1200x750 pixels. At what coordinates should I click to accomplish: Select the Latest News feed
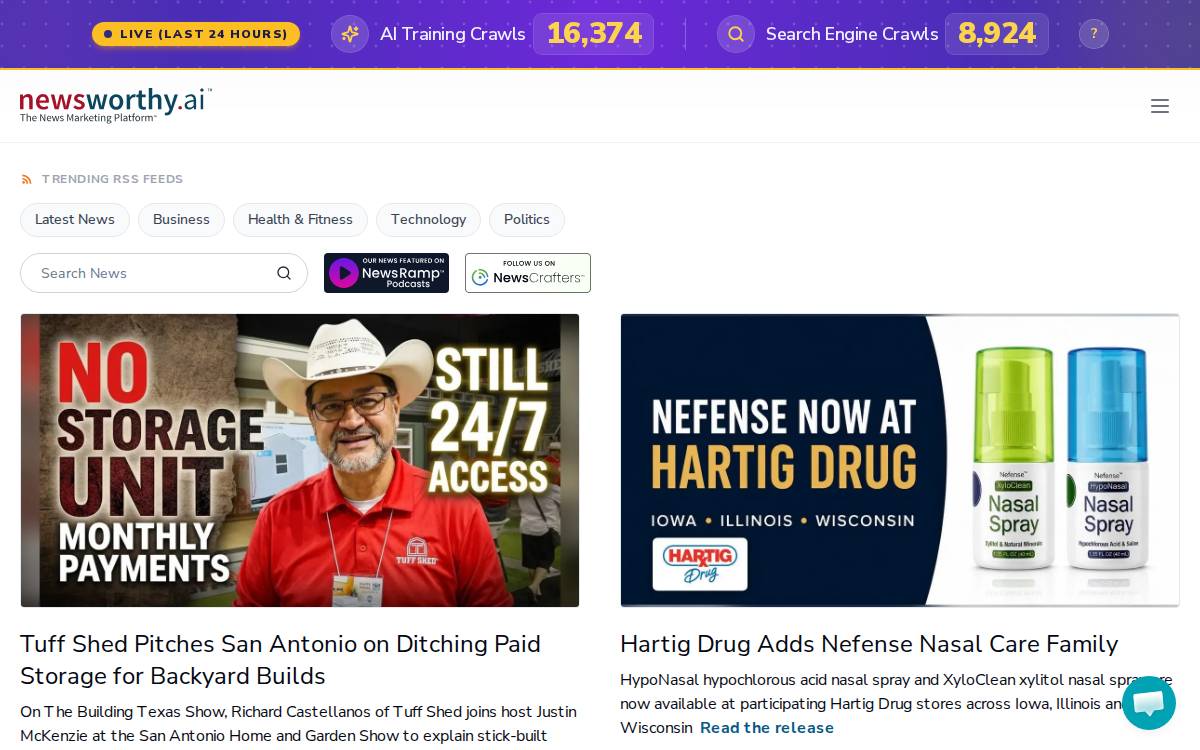(75, 220)
